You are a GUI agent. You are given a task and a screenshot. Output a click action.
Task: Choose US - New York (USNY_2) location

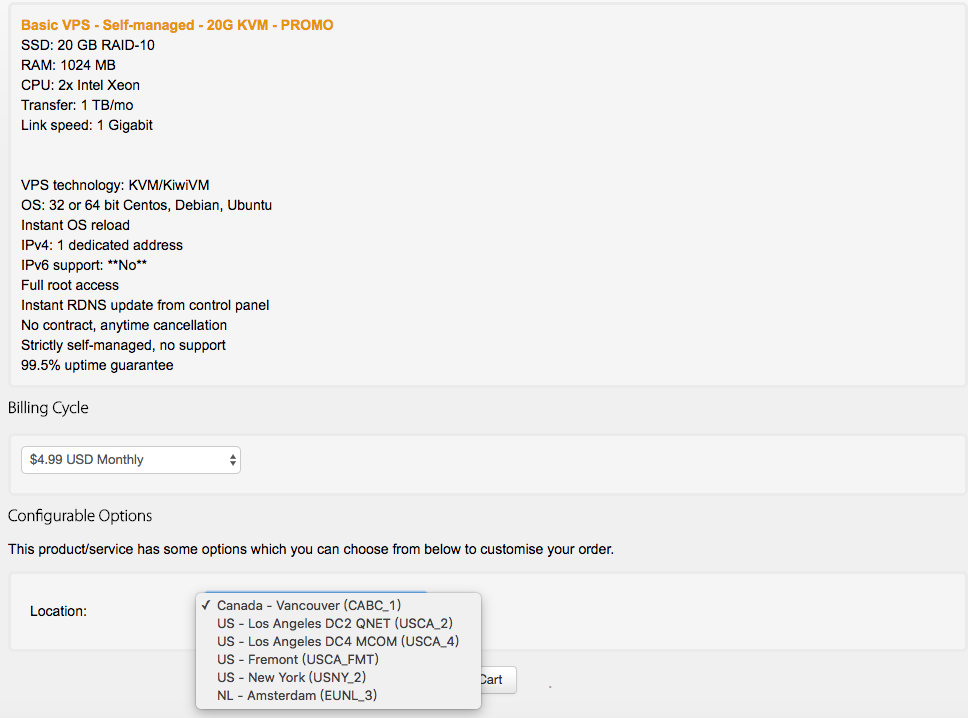(x=291, y=677)
